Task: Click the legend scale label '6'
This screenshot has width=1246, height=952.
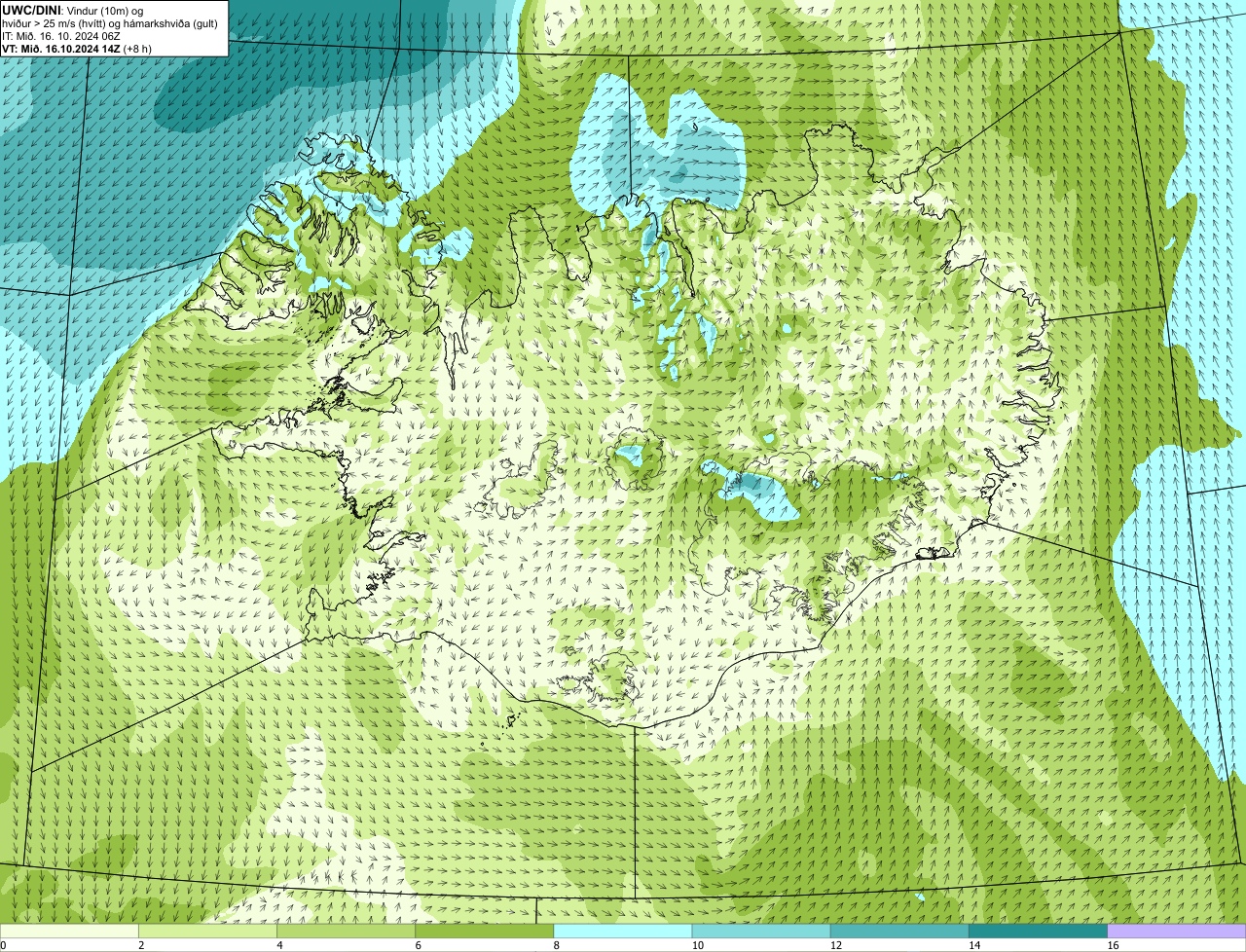Action: (x=419, y=945)
